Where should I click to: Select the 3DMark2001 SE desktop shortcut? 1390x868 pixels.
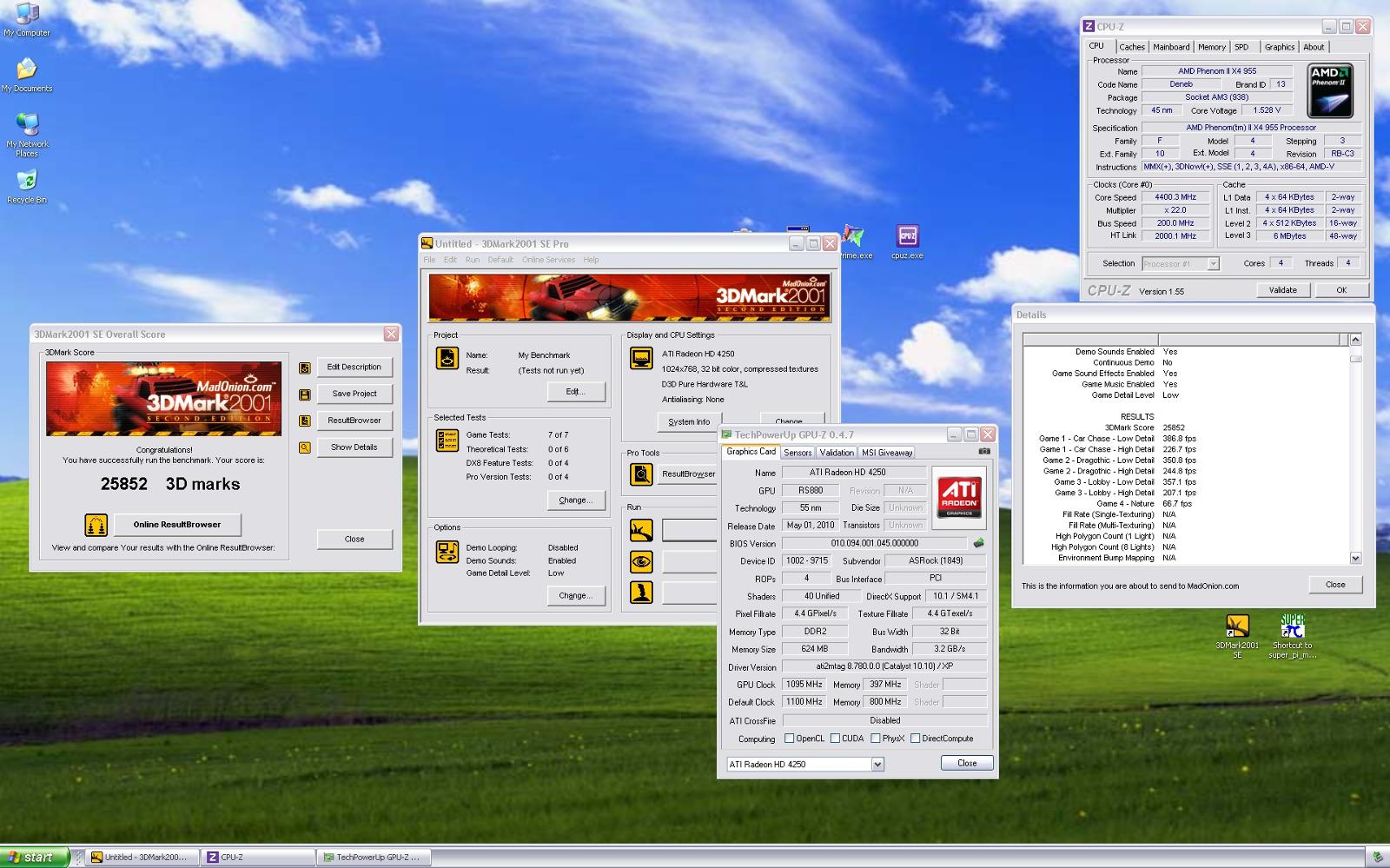(x=1237, y=636)
